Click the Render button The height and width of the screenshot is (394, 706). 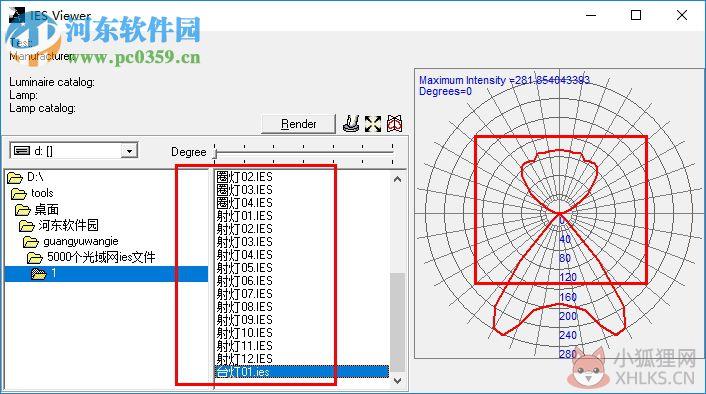(298, 124)
